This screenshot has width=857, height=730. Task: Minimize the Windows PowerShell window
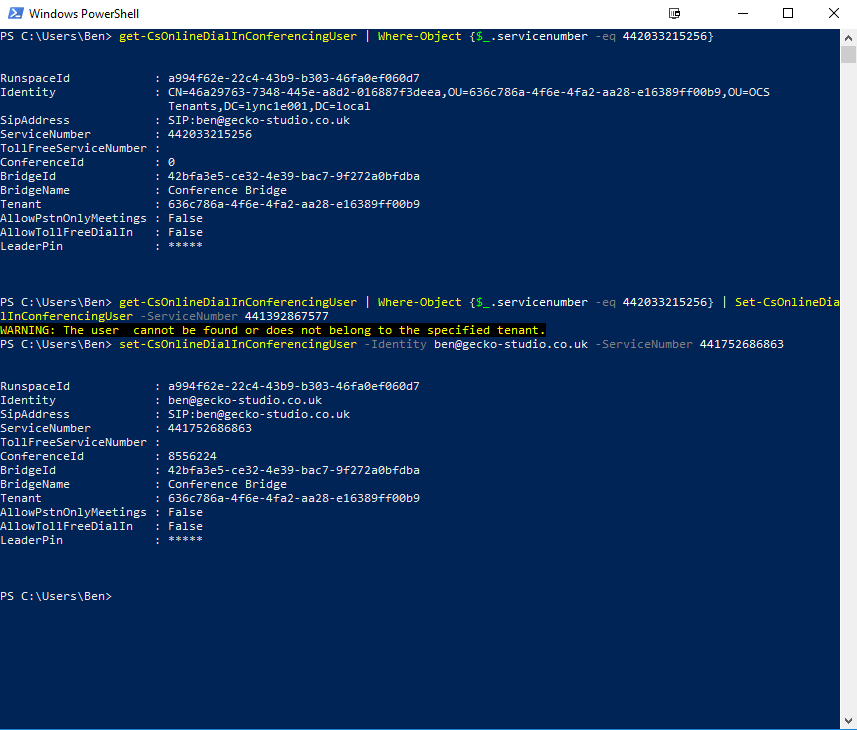tap(742, 13)
